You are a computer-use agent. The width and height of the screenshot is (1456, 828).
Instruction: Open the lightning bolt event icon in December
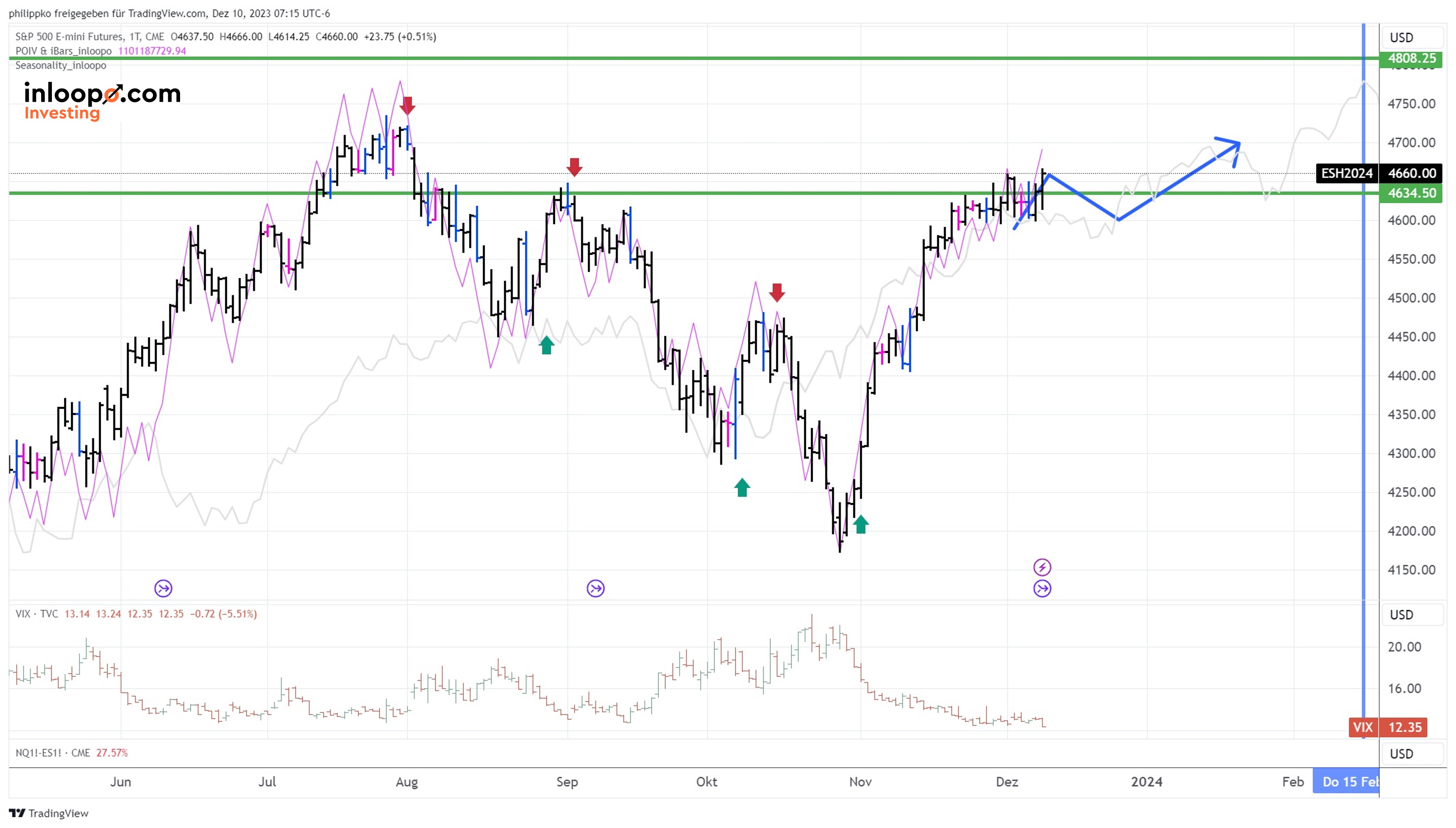1042,567
